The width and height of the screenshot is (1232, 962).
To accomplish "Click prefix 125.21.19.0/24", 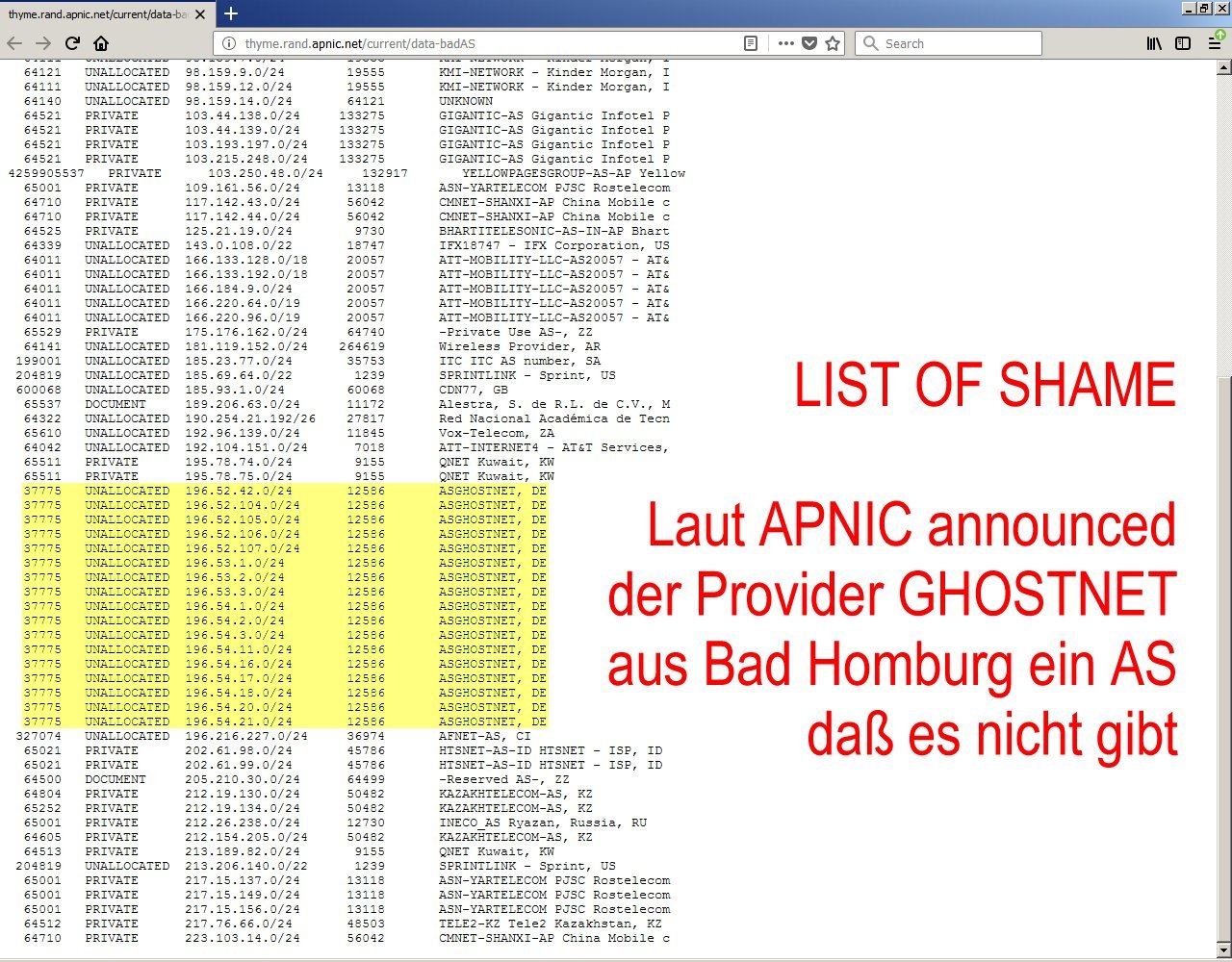I will tap(239, 231).
